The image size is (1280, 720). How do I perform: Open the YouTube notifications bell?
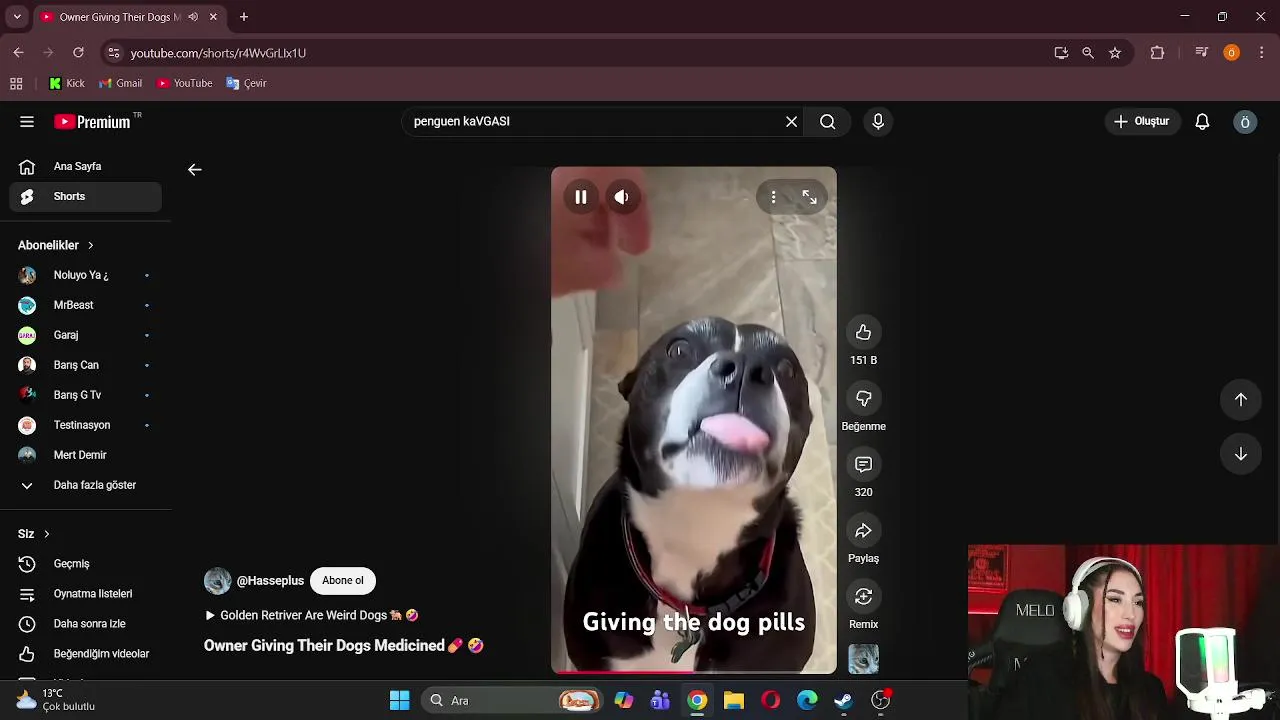tap(1202, 122)
